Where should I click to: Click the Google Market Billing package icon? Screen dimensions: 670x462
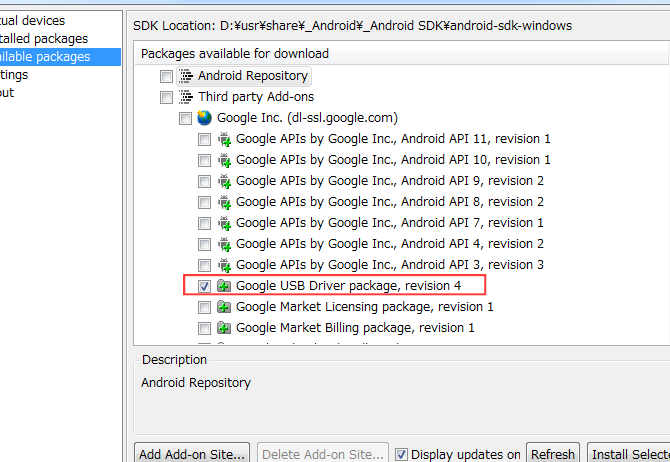(x=224, y=328)
